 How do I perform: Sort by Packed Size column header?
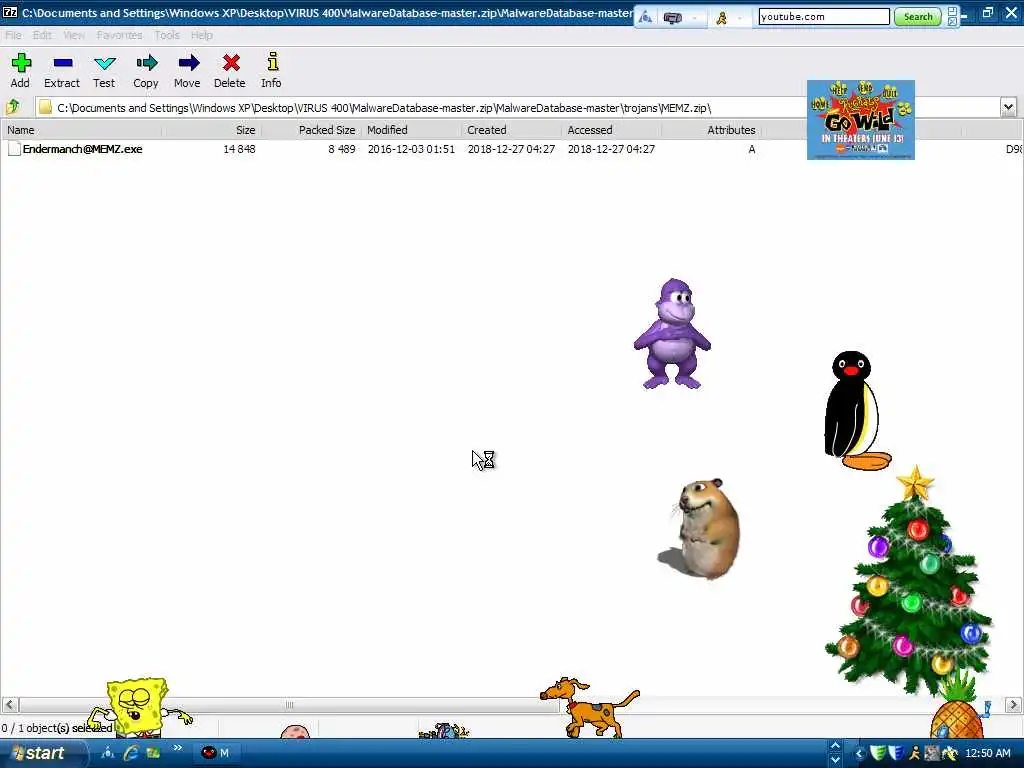312,130
